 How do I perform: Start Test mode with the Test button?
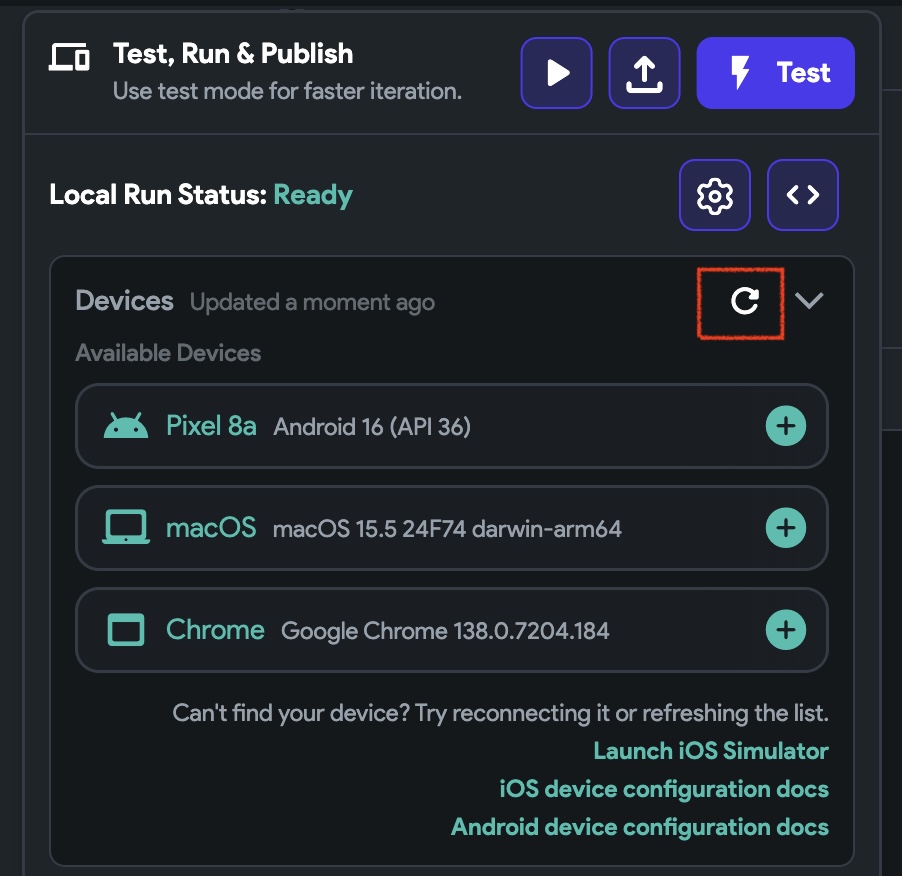click(775, 73)
